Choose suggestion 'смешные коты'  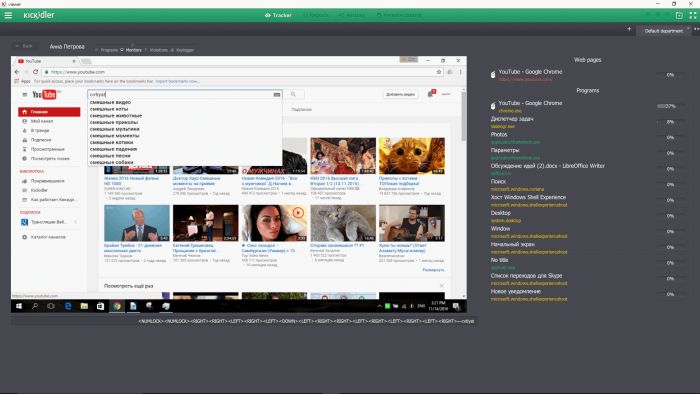pos(109,109)
